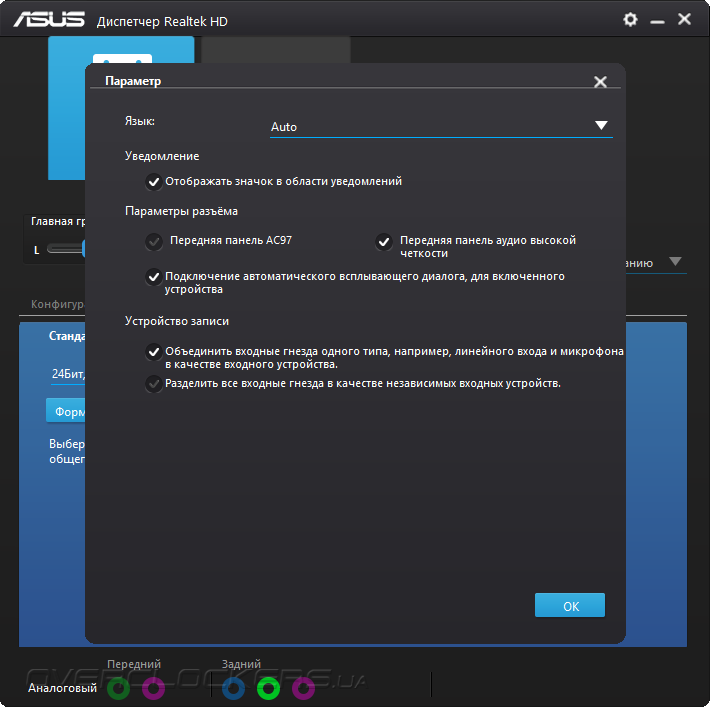Select Передняя панель AC97 option

[154, 242]
